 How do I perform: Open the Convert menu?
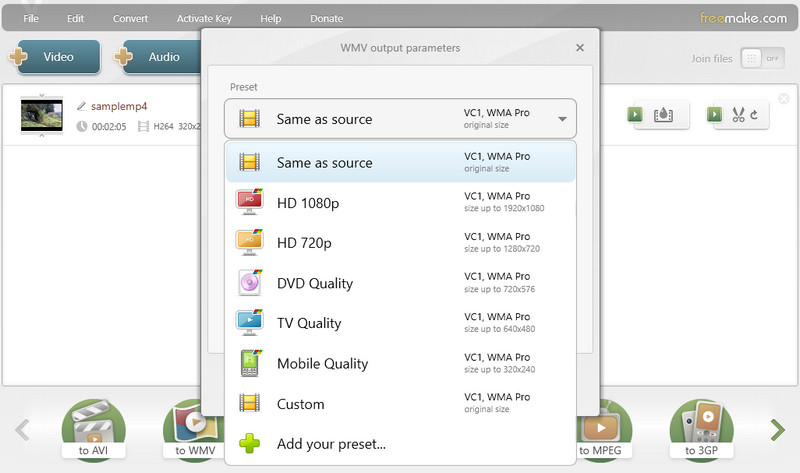[x=130, y=18]
